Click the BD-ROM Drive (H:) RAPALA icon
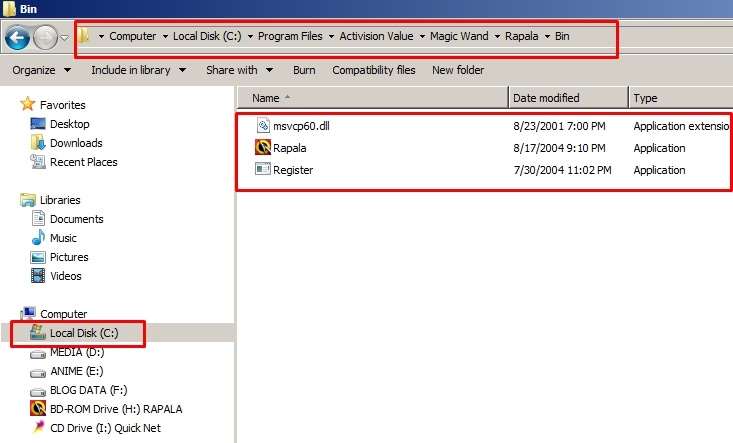 point(37,408)
